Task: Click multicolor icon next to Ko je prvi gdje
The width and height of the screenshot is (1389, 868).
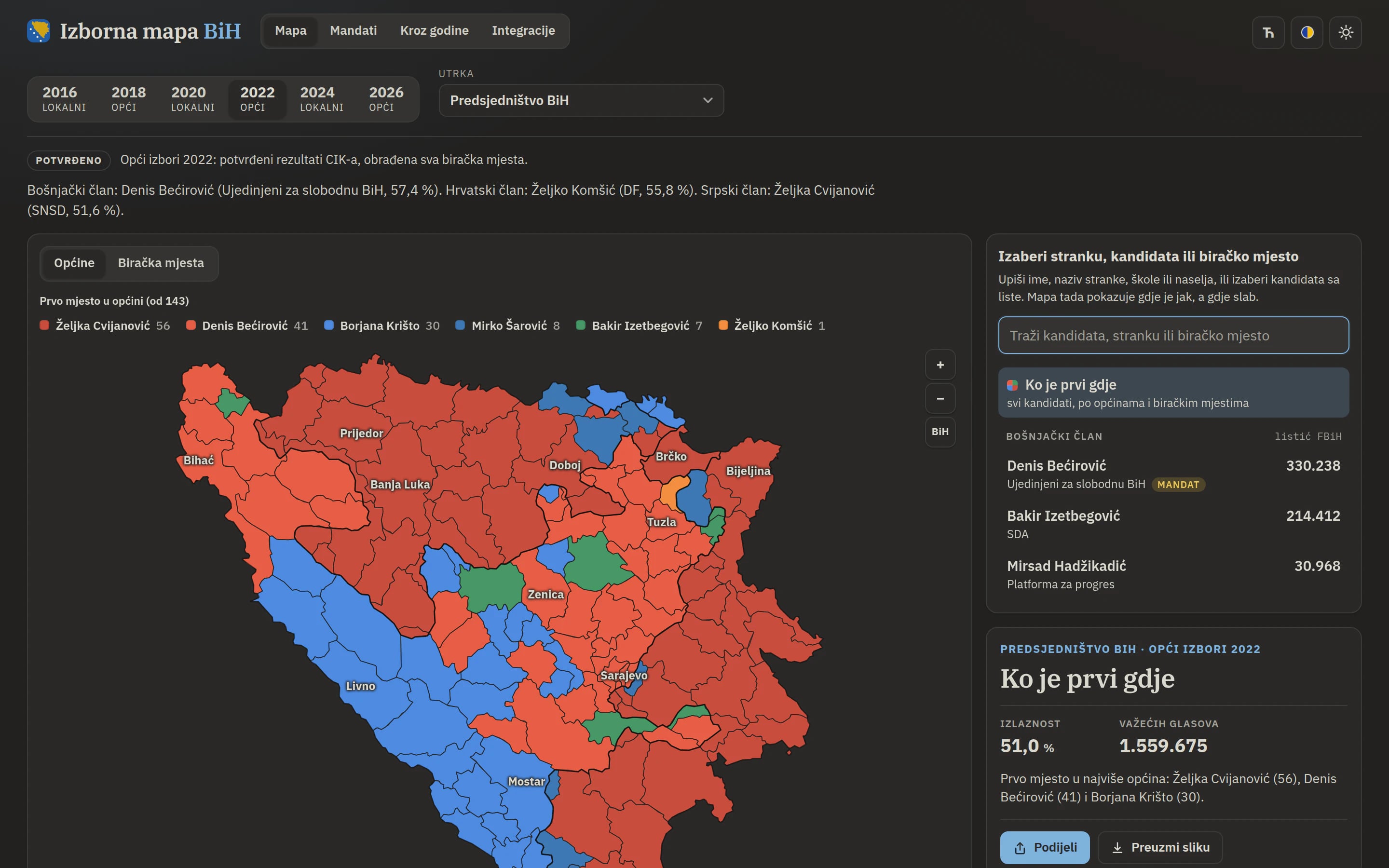Action: click(x=1012, y=385)
